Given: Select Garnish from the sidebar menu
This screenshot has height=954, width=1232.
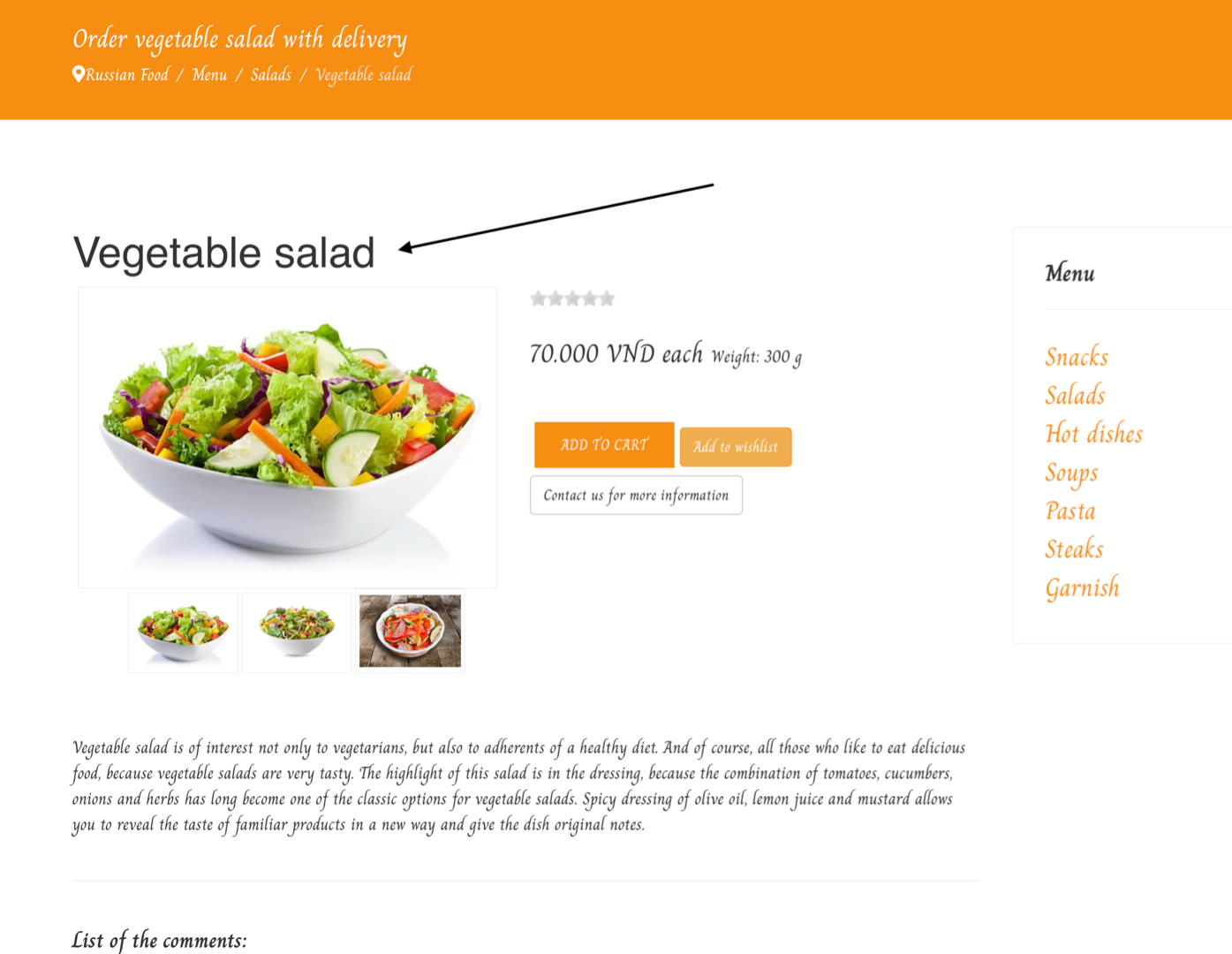Looking at the screenshot, I should click(x=1082, y=588).
